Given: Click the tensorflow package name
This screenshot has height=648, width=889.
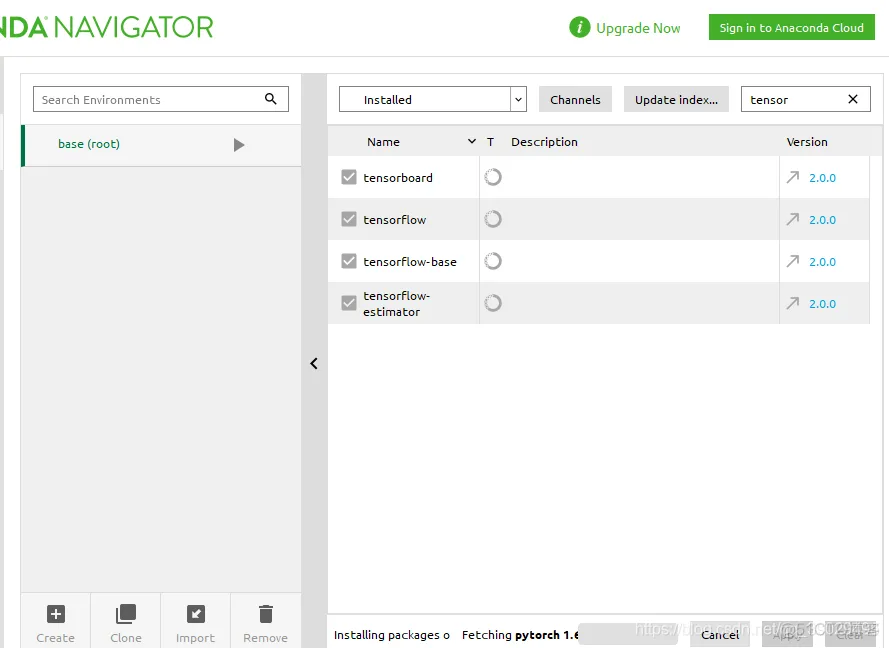Looking at the screenshot, I should [394, 219].
